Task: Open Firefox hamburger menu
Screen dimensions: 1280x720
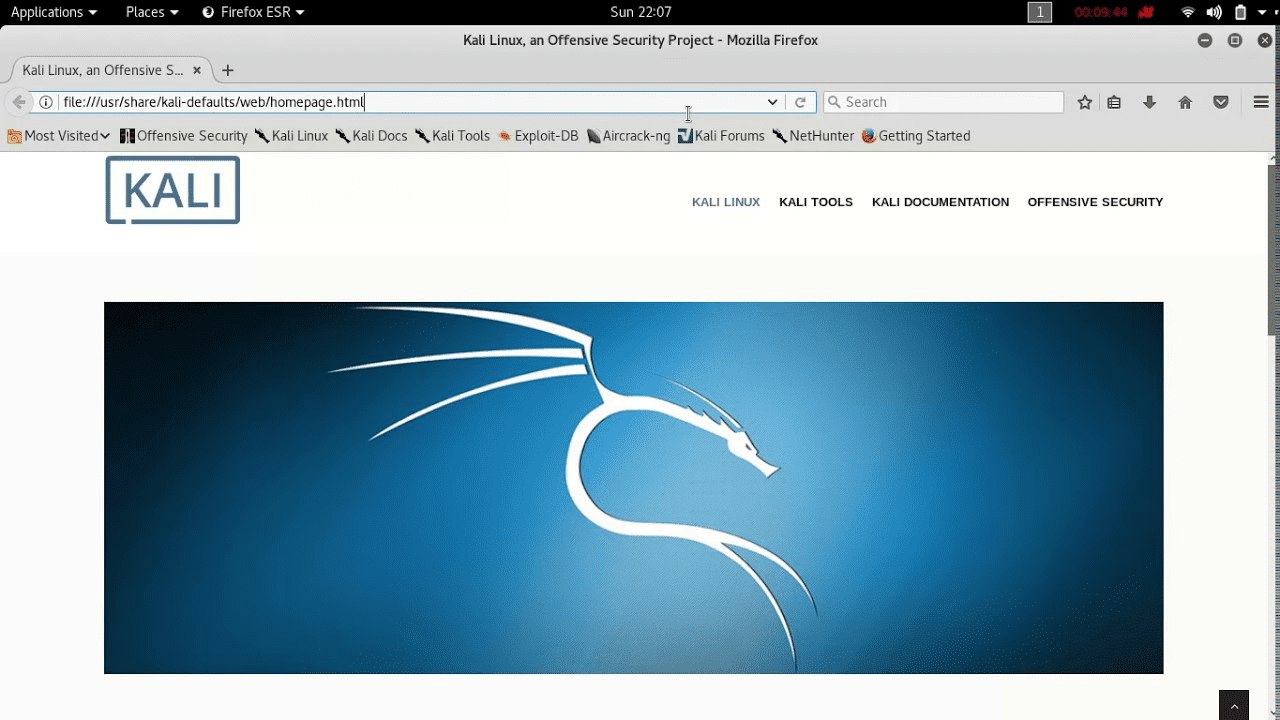Action: point(1261,102)
